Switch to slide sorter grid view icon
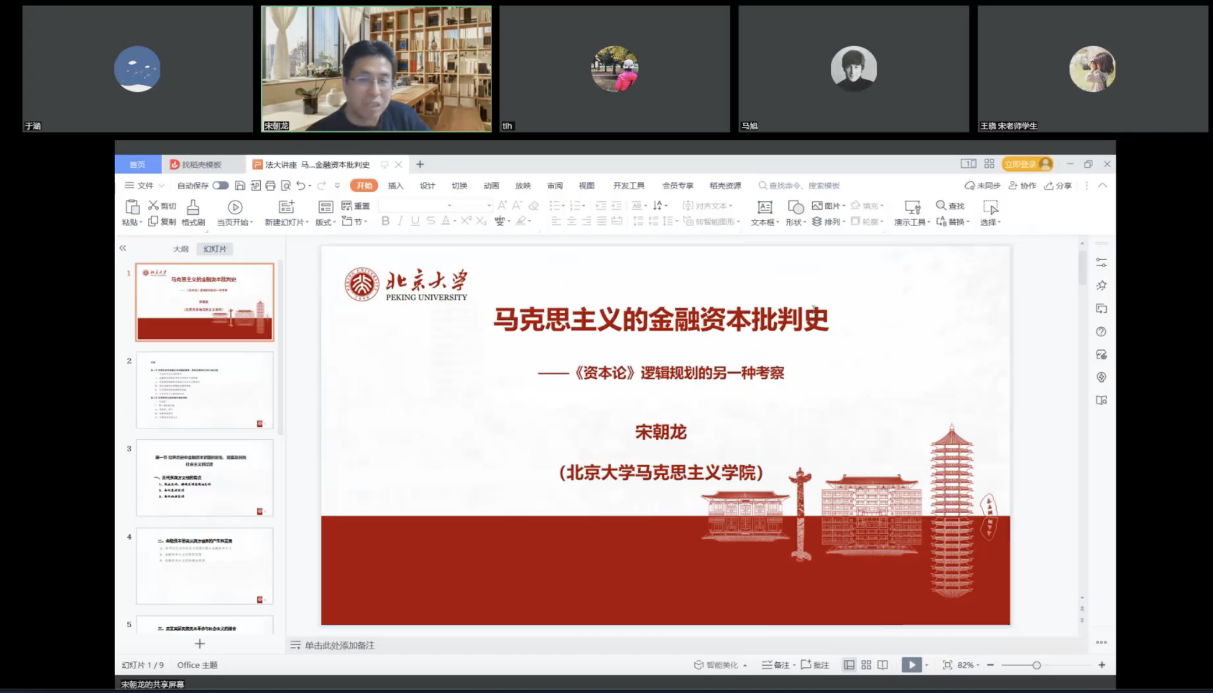 click(x=867, y=665)
